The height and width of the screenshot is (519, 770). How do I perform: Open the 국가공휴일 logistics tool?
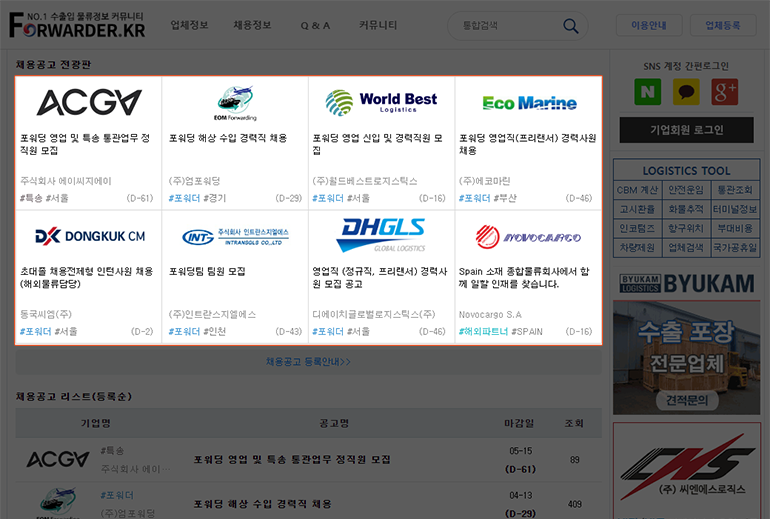coord(735,247)
